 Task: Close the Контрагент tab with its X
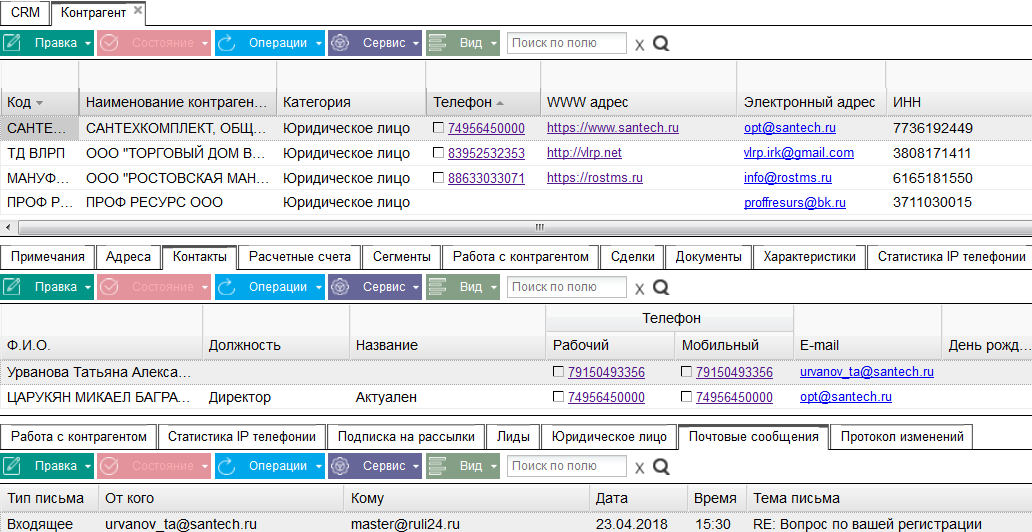coord(137,11)
